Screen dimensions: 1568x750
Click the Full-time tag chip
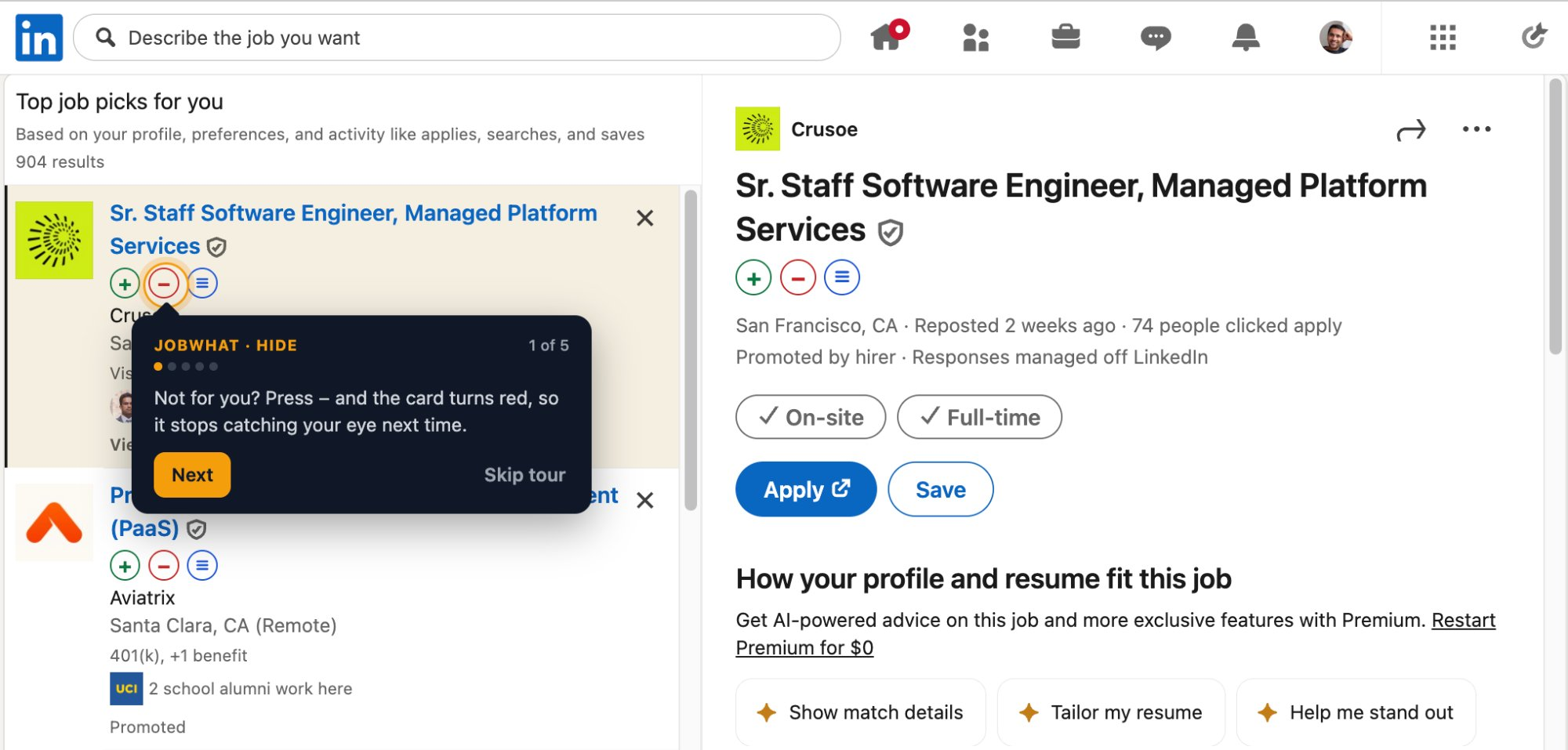click(x=979, y=417)
